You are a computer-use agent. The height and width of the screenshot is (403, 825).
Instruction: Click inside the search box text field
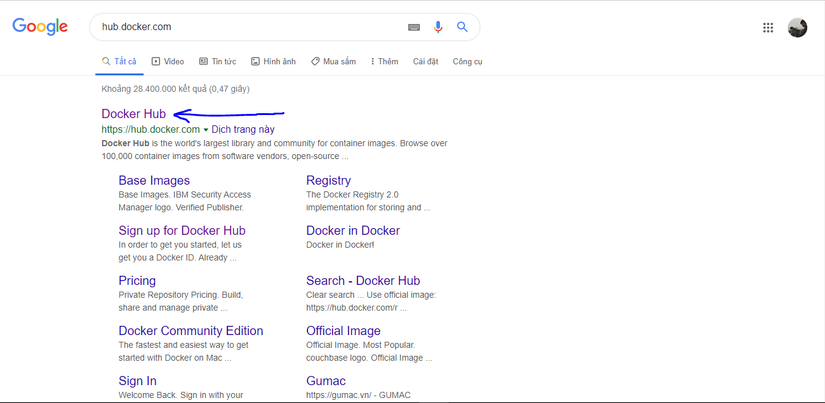point(250,27)
